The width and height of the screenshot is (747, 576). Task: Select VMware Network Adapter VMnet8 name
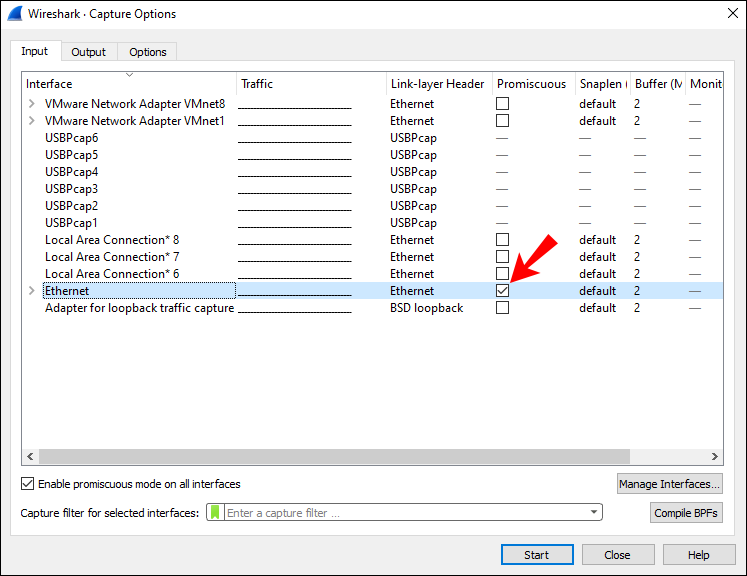pyautogui.click(x=135, y=103)
